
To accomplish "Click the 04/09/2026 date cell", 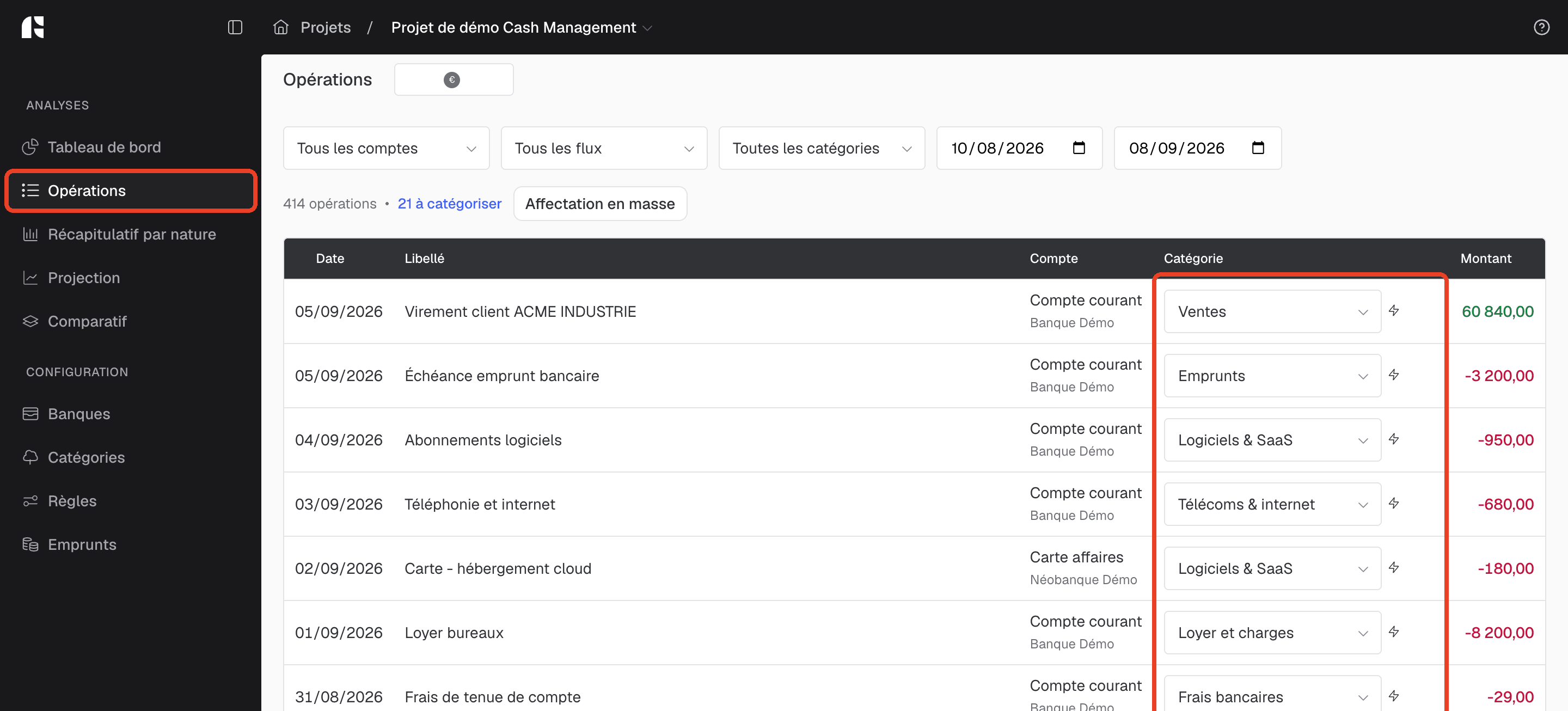I will 339,440.
